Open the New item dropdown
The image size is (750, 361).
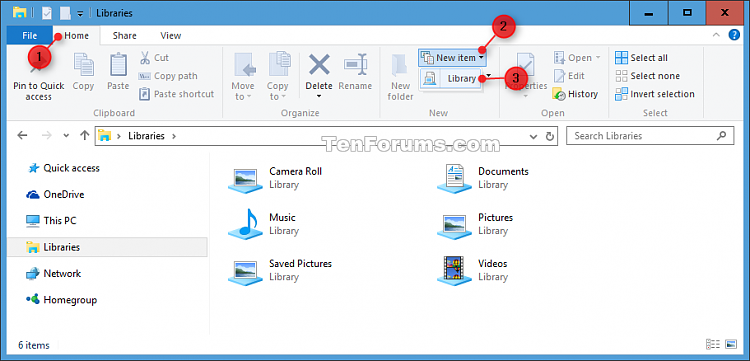(453, 58)
